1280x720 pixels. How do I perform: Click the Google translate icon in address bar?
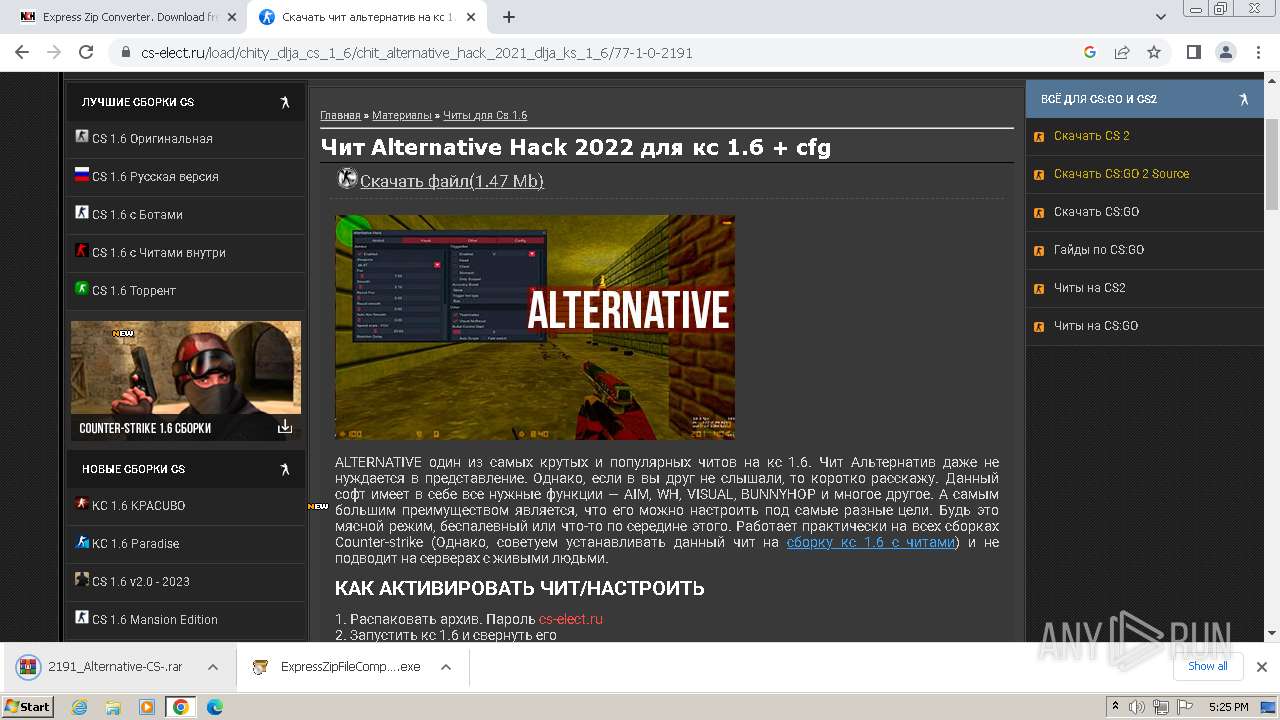[1090, 52]
